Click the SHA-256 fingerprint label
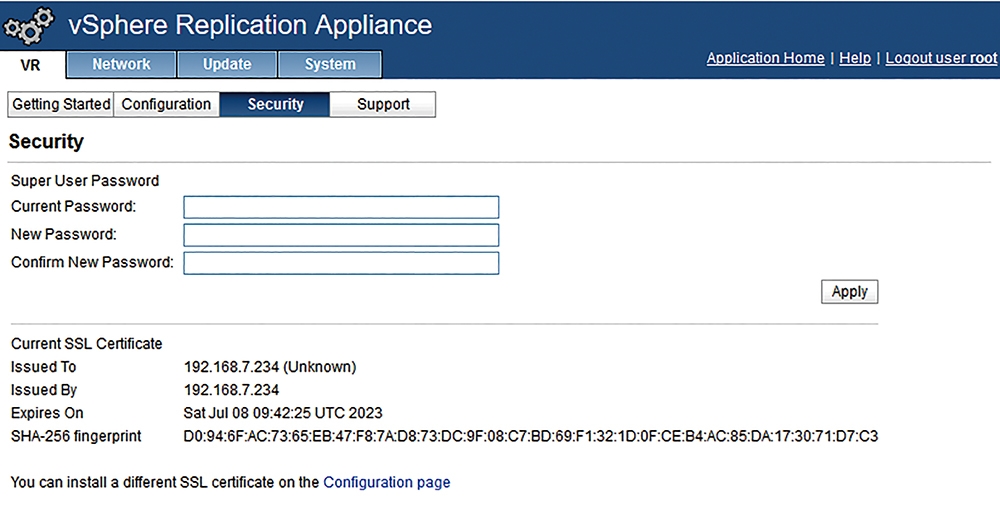Screen dimensions: 1000x507 pyautogui.click(x=76, y=437)
